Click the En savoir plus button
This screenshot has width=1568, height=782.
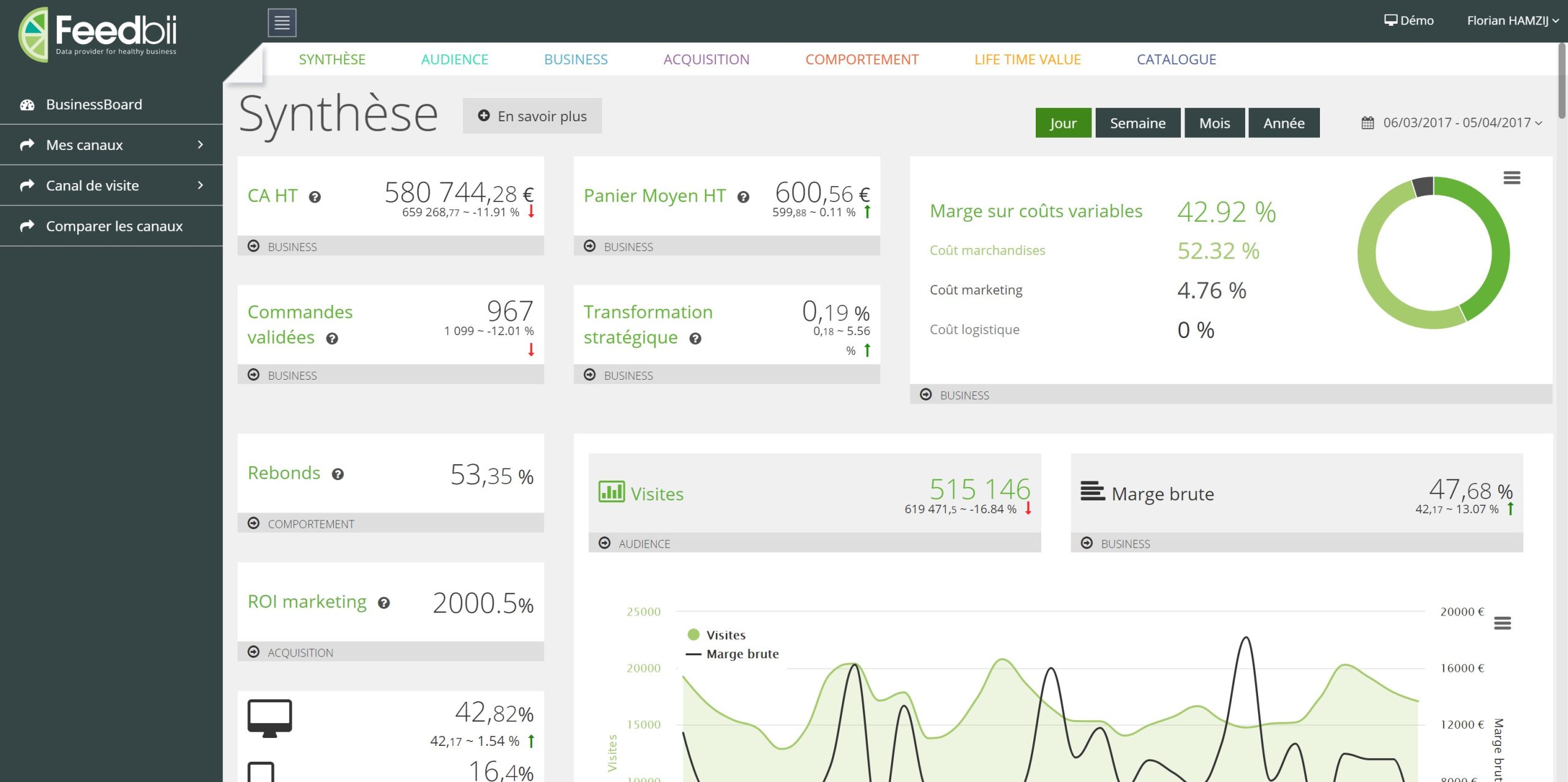pyautogui.click(x=532, y=116)
